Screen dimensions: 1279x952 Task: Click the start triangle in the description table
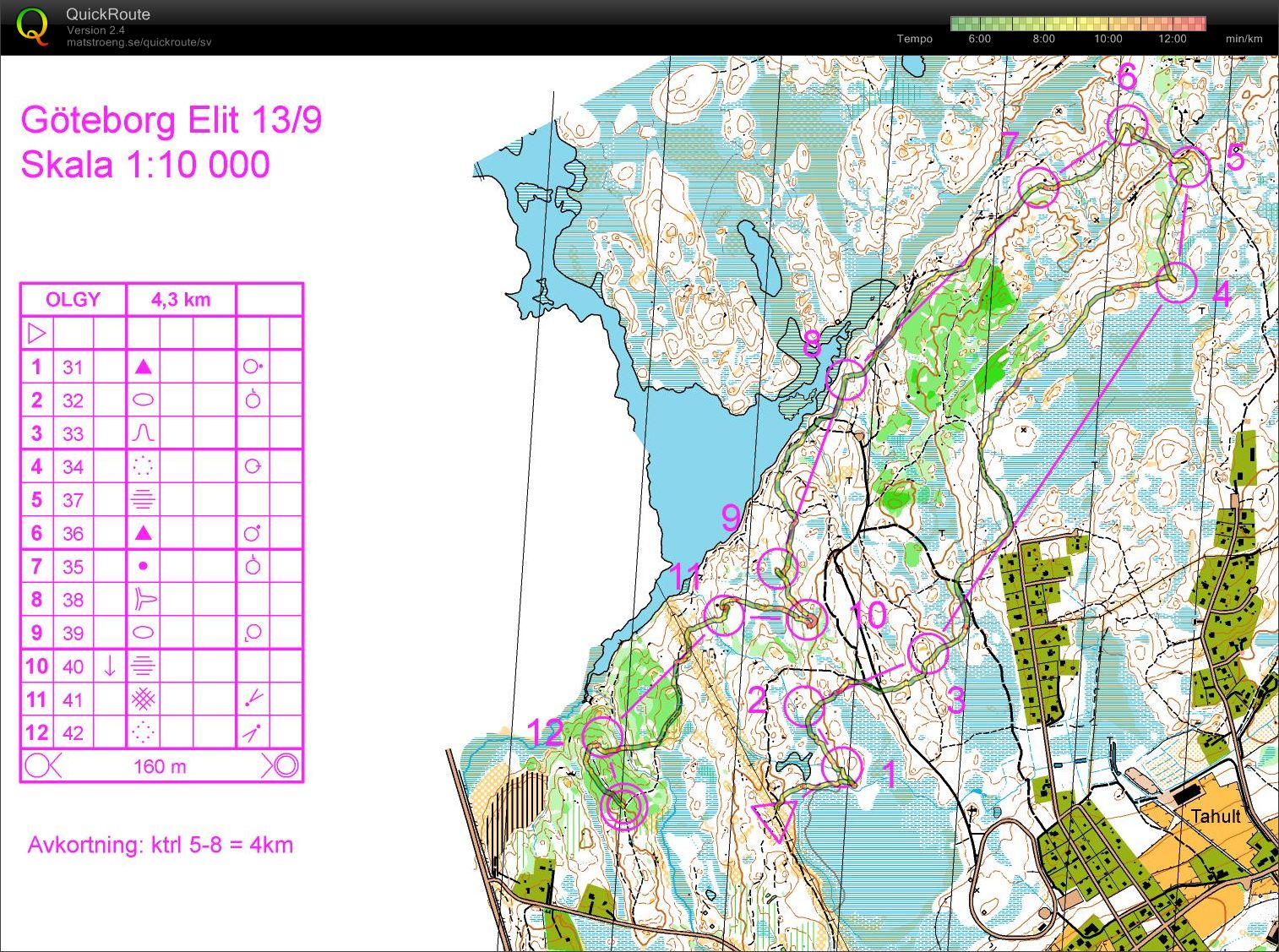(36, 333)
